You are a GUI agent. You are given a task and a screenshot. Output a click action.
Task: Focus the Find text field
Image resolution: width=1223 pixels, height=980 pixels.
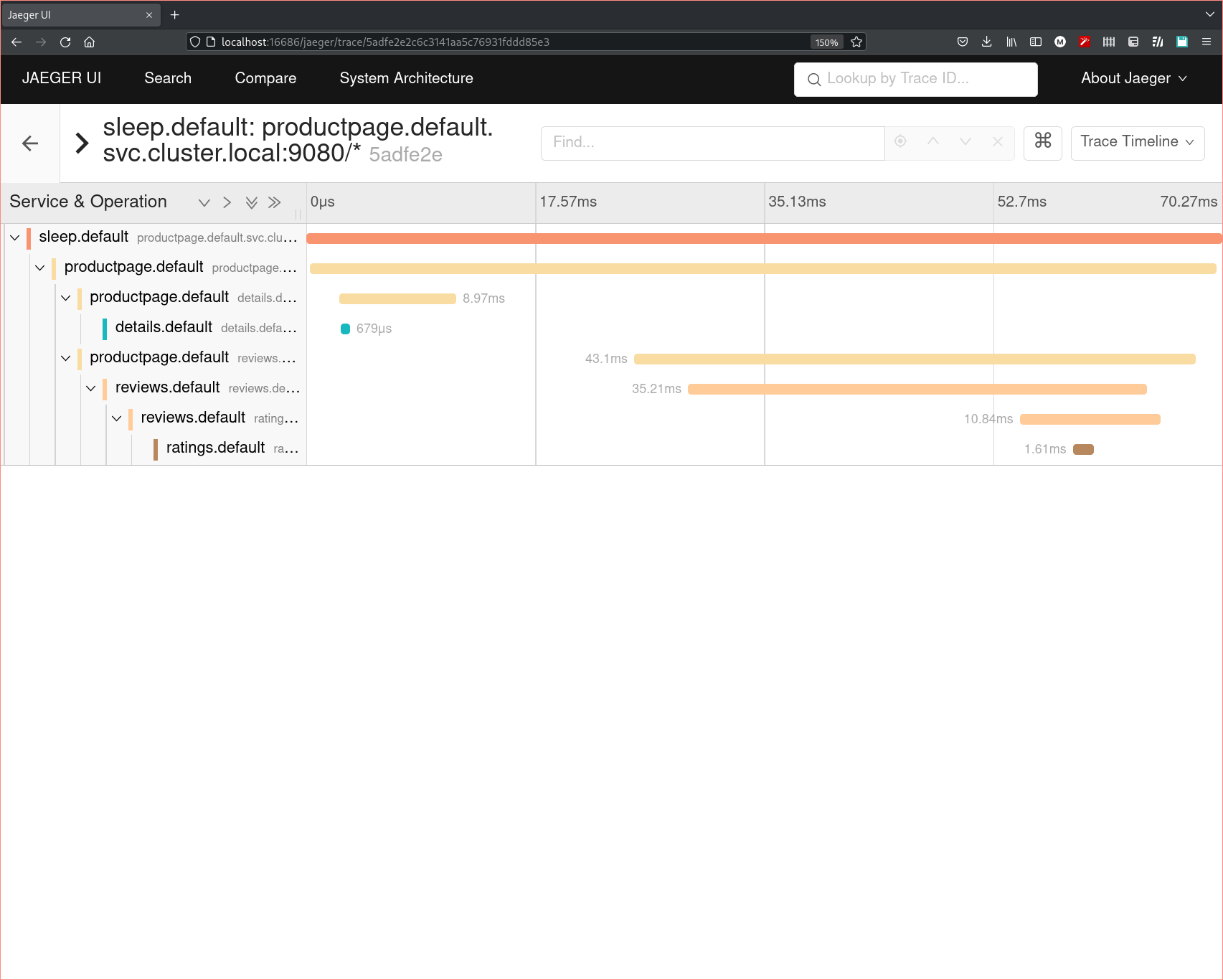713,143
